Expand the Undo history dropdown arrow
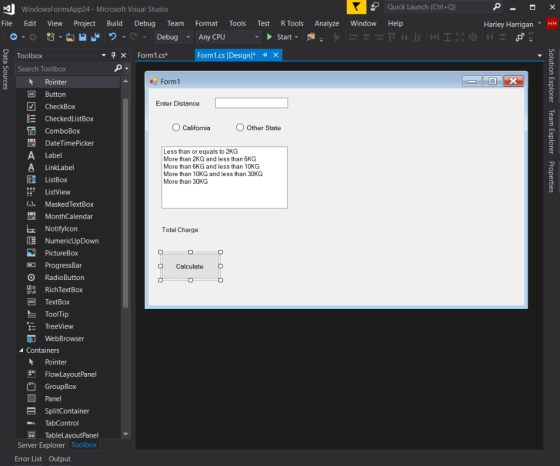This screenshot has width=560, height=466. coord(124,37)
